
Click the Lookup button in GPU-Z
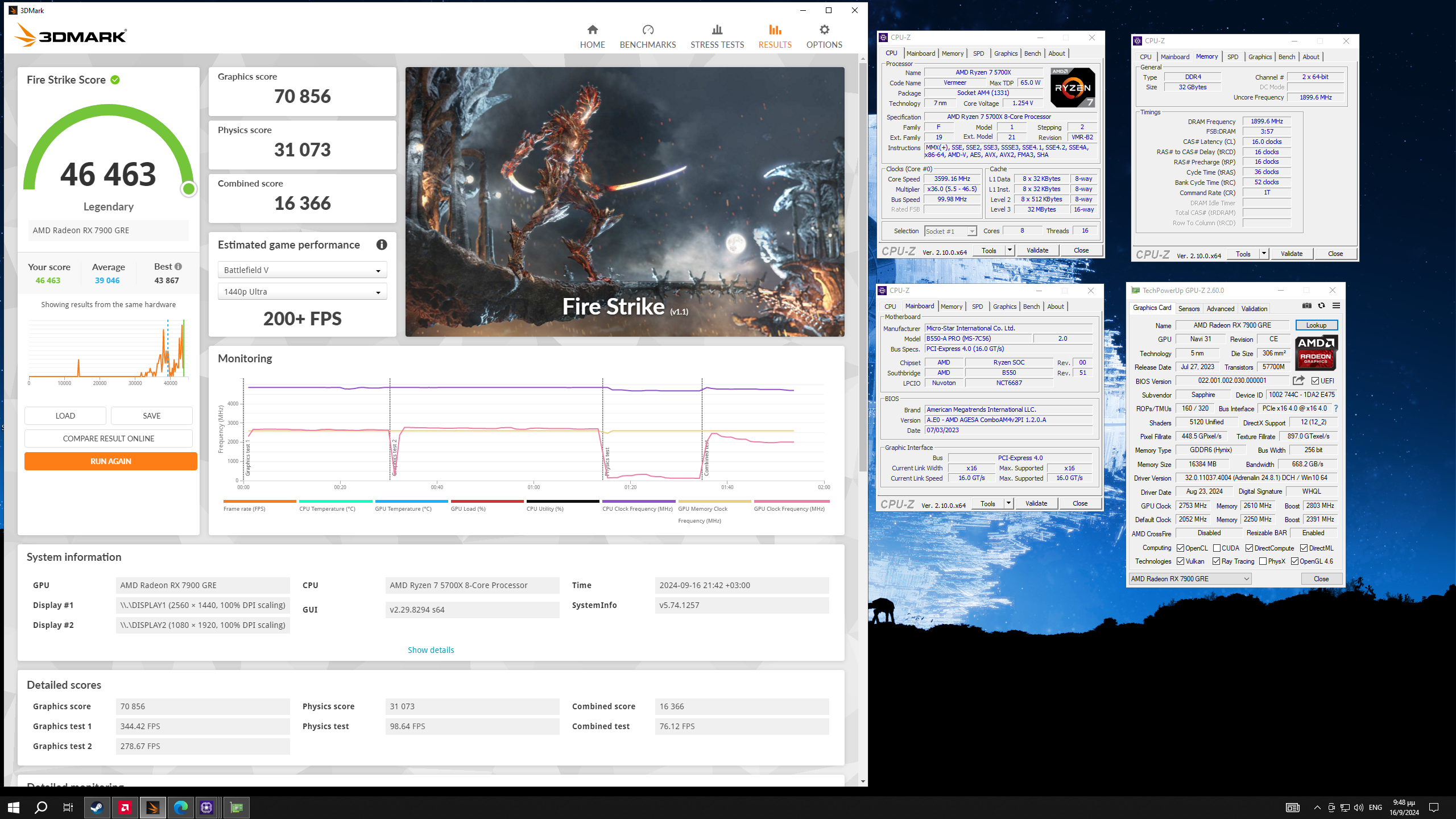(x=1316, y=325)
